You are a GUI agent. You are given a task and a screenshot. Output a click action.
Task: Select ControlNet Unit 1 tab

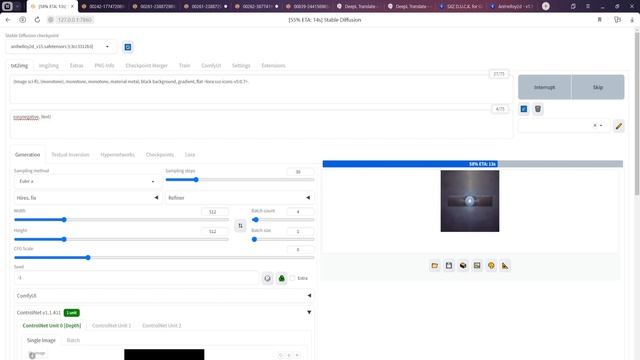111,326
